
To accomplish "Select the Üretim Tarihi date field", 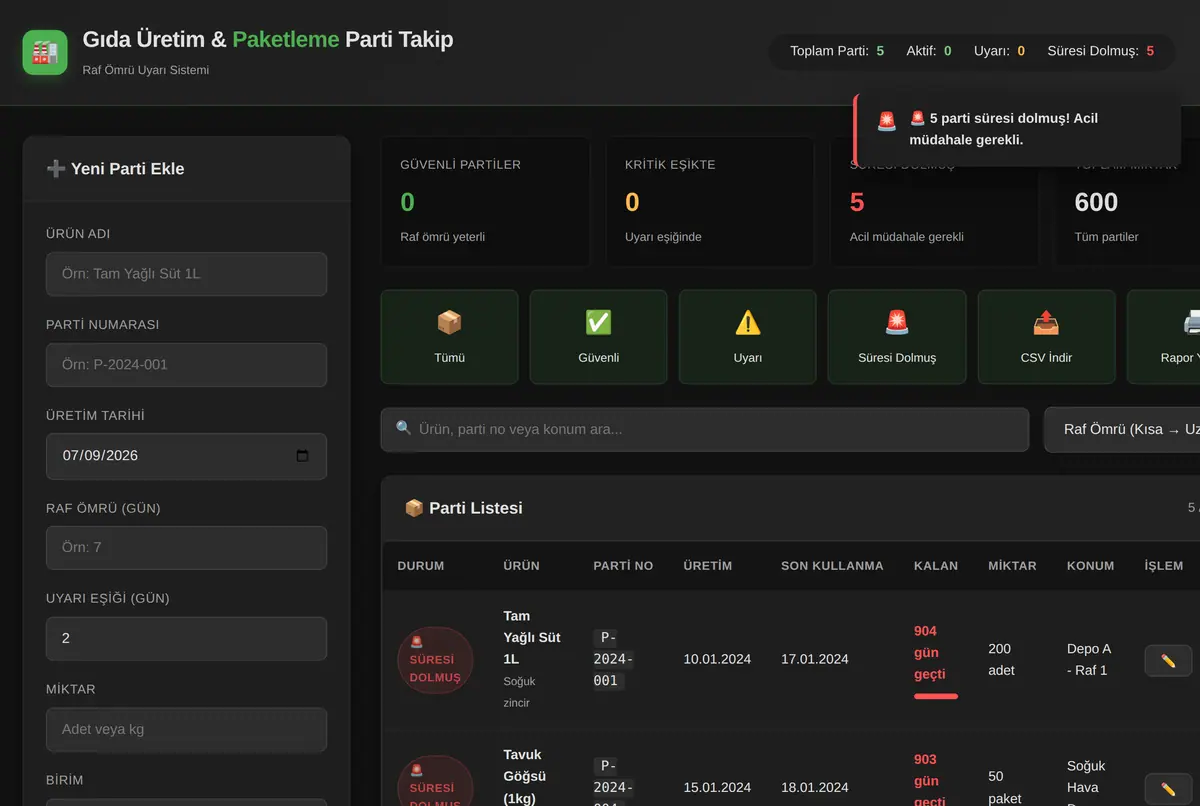I will (186, 456).
